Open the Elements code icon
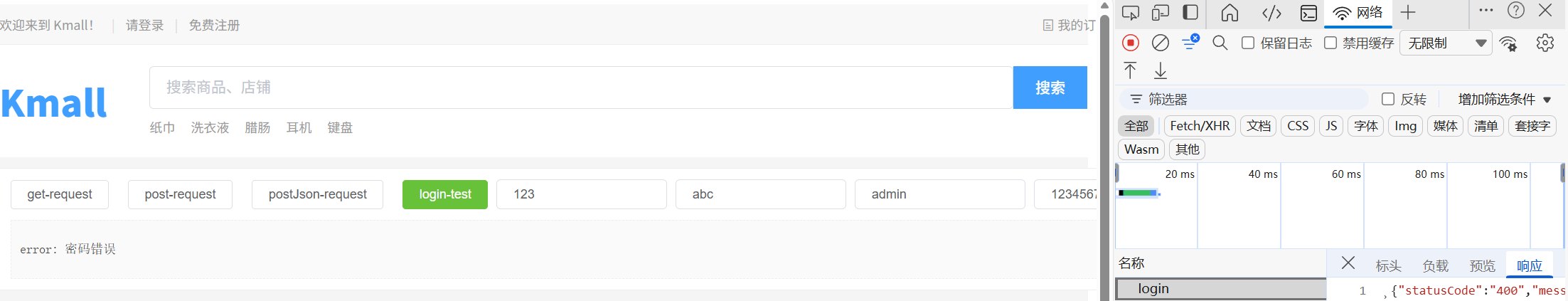Viewport: 1568px width, 301px height. (1271, 13)
